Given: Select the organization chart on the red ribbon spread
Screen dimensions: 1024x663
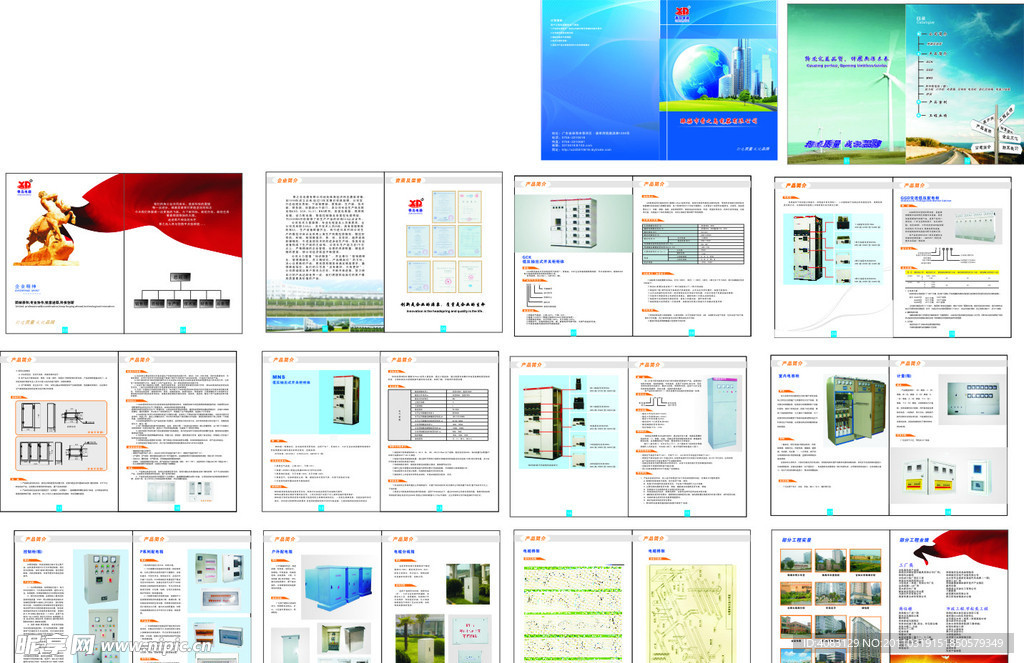Looking at the screenshot, I should [182, 291].
